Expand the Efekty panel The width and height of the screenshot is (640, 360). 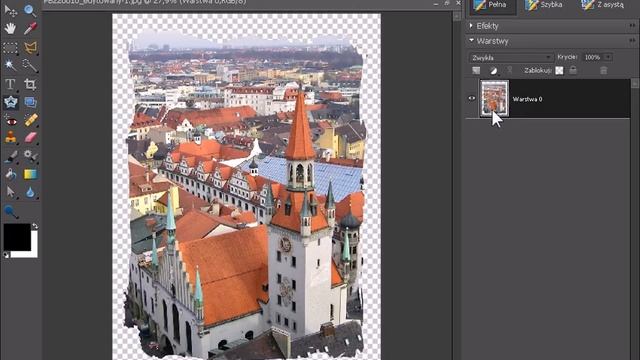(471, 26)
